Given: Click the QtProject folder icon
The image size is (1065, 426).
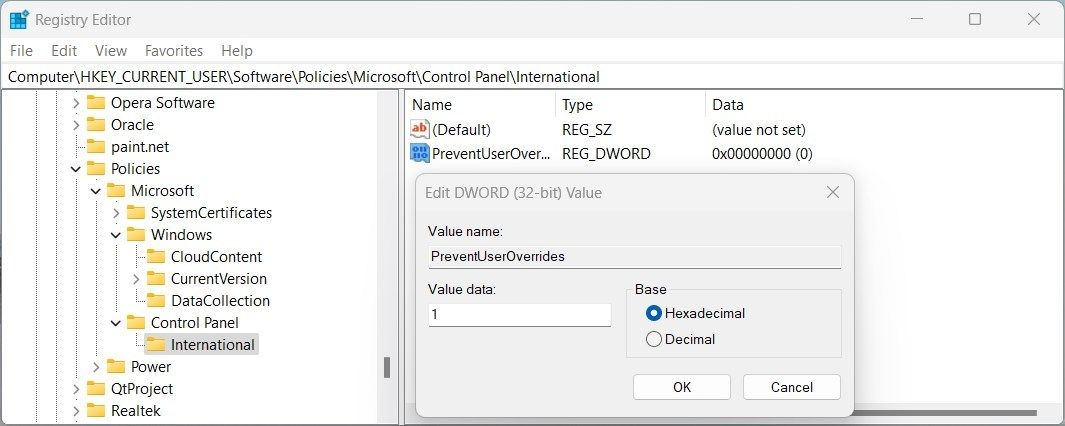Looking at the screenshot, I should coord(96,389).
